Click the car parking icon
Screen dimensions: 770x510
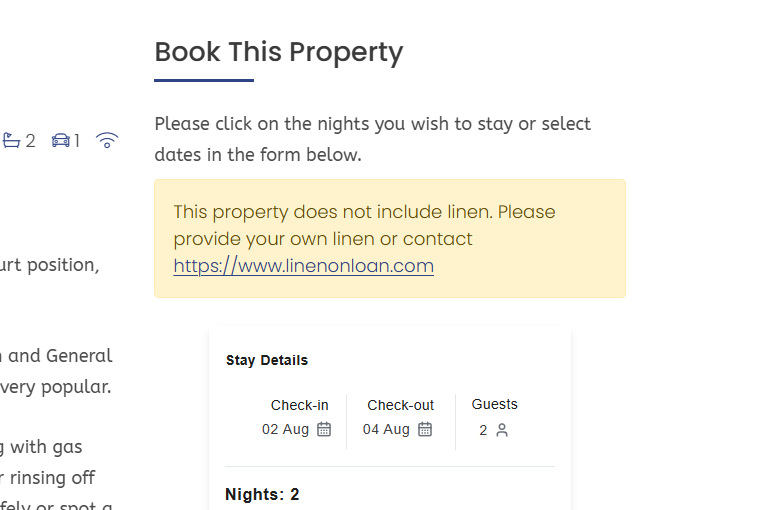(x=61, y=141)
